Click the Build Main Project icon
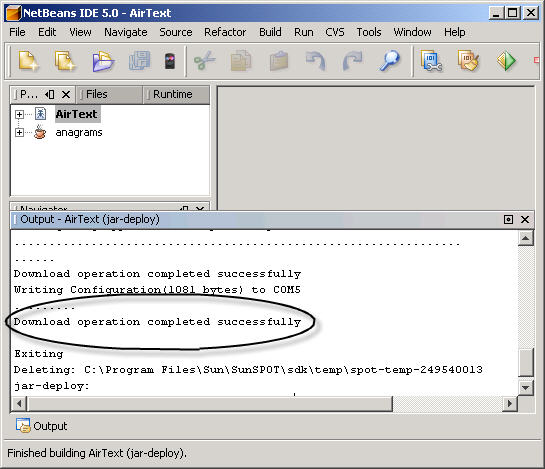The image size is (545, 469). point(431,61)
